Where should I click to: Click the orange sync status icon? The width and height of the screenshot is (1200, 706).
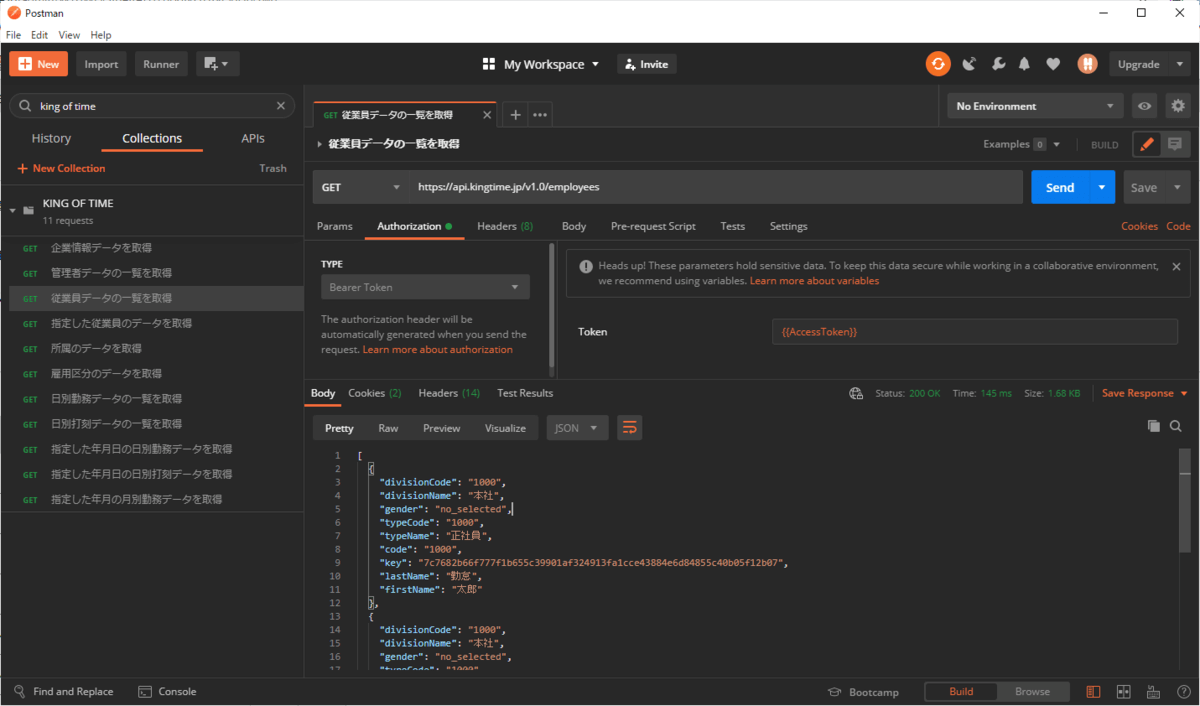pos(938,64)
